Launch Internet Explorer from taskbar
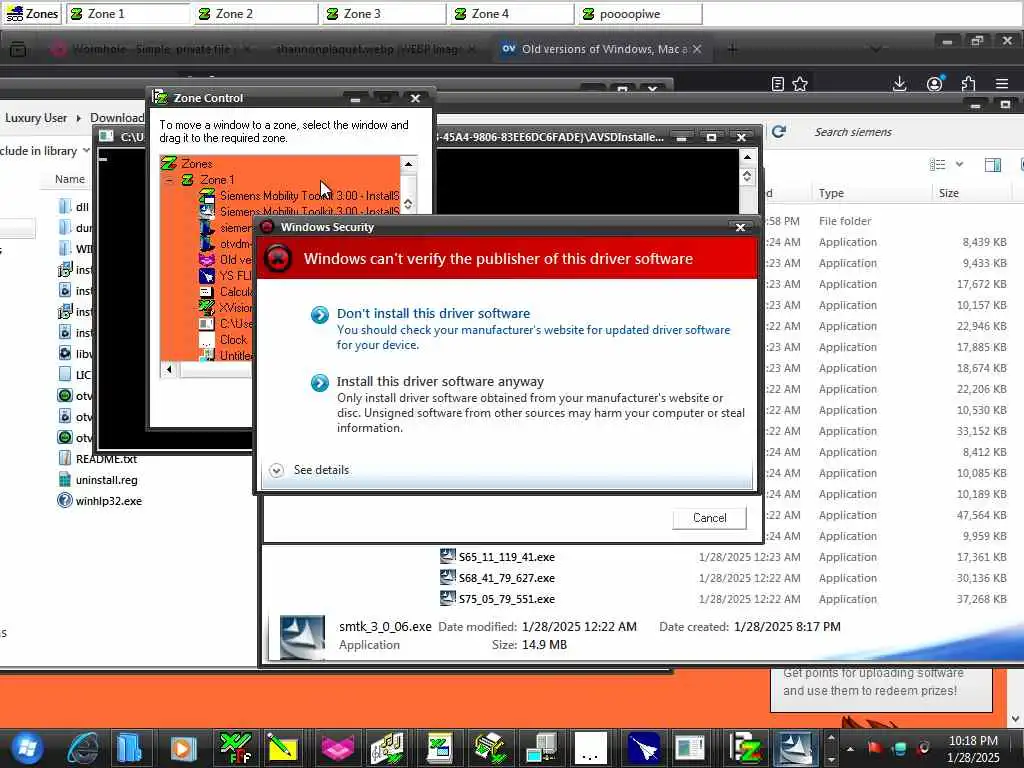Image resolution: width=1024 pixels, height=768 pixels. pos(83,748)
